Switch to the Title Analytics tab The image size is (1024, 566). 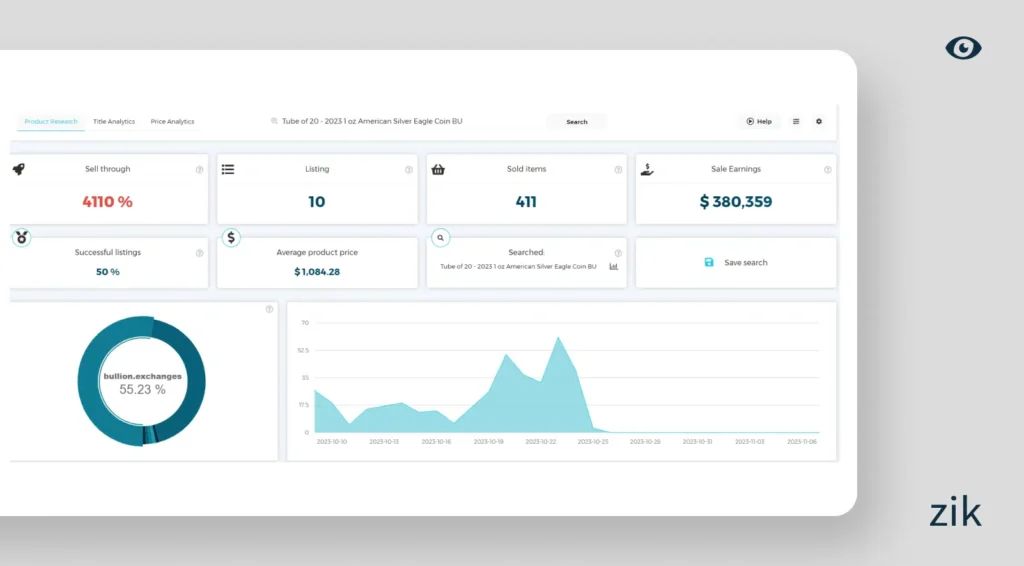coord(114,121)
